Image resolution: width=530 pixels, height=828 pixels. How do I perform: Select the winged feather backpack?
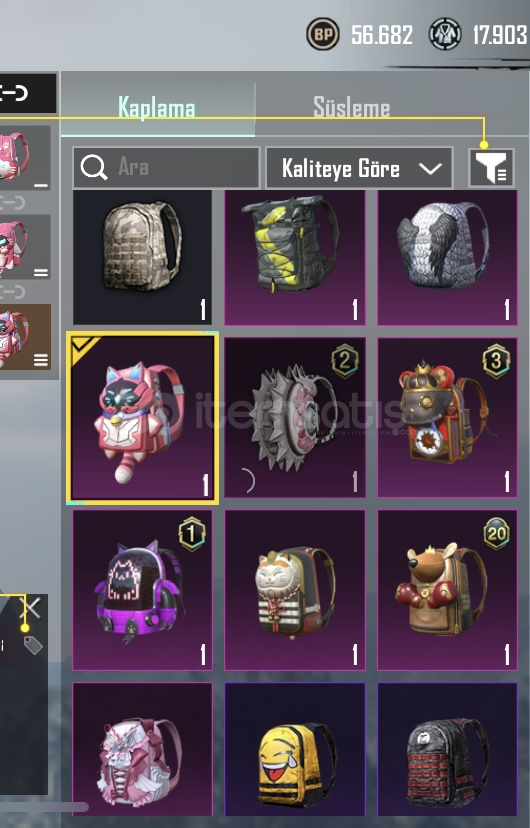pyautogui.click(x=447, y=258)
